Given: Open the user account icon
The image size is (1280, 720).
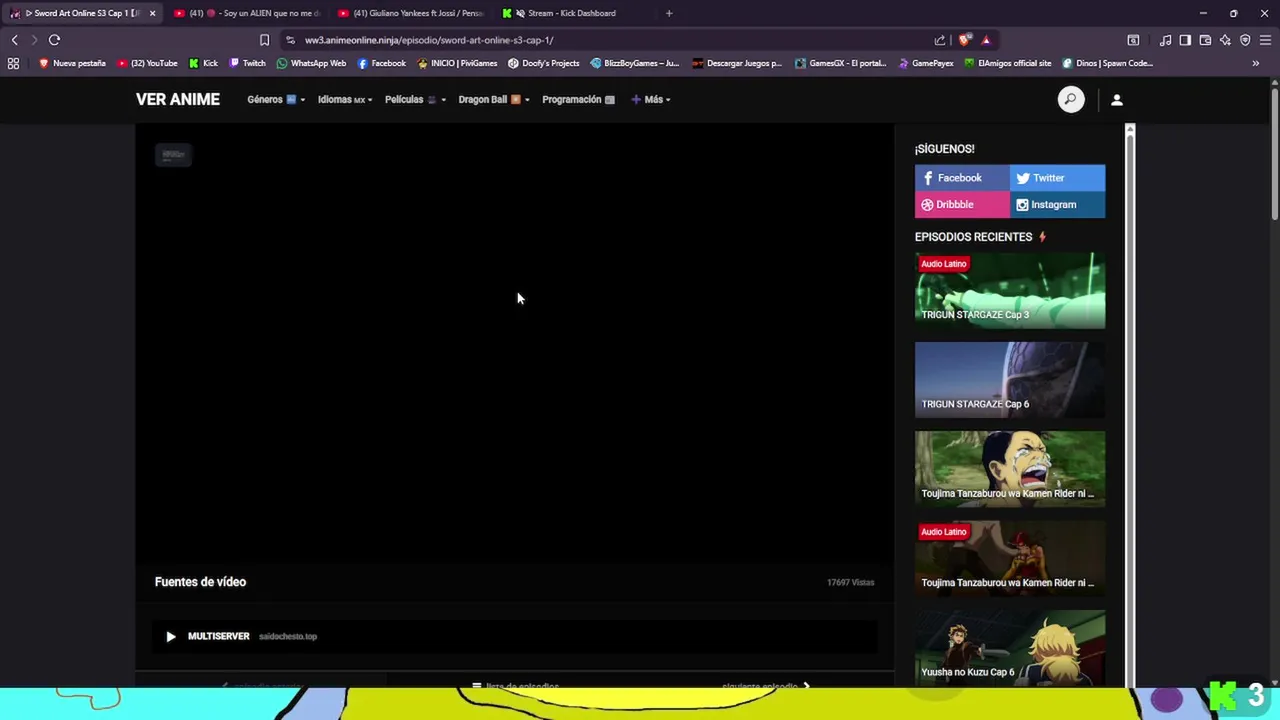Looking at the screenshot, I should pos(1117,100).
